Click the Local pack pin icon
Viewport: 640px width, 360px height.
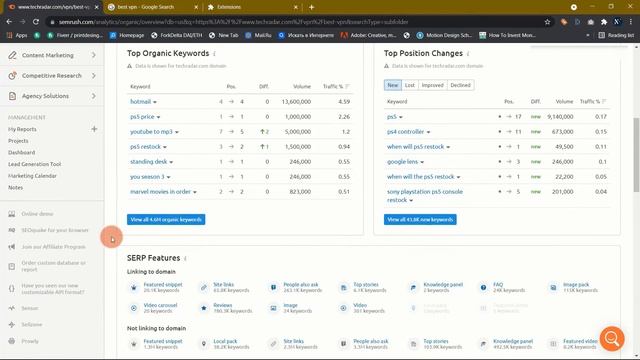pyautogui.click(x=204, y=344)
